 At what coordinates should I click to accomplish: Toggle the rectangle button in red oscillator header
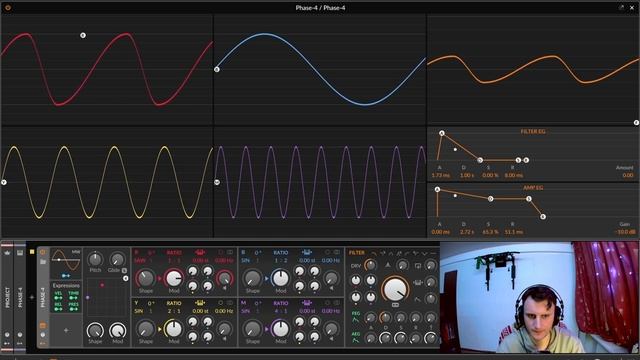click(x=230, y=252)
